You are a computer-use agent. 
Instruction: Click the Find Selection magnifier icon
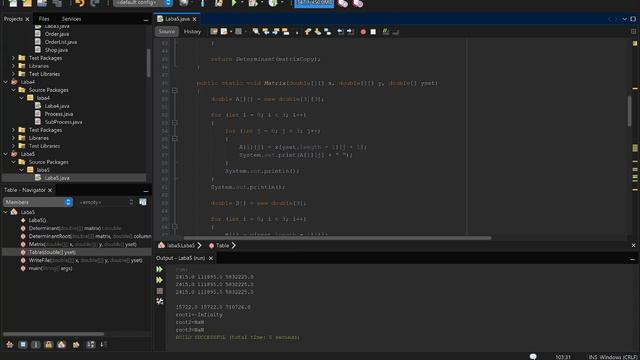point(256,31)
